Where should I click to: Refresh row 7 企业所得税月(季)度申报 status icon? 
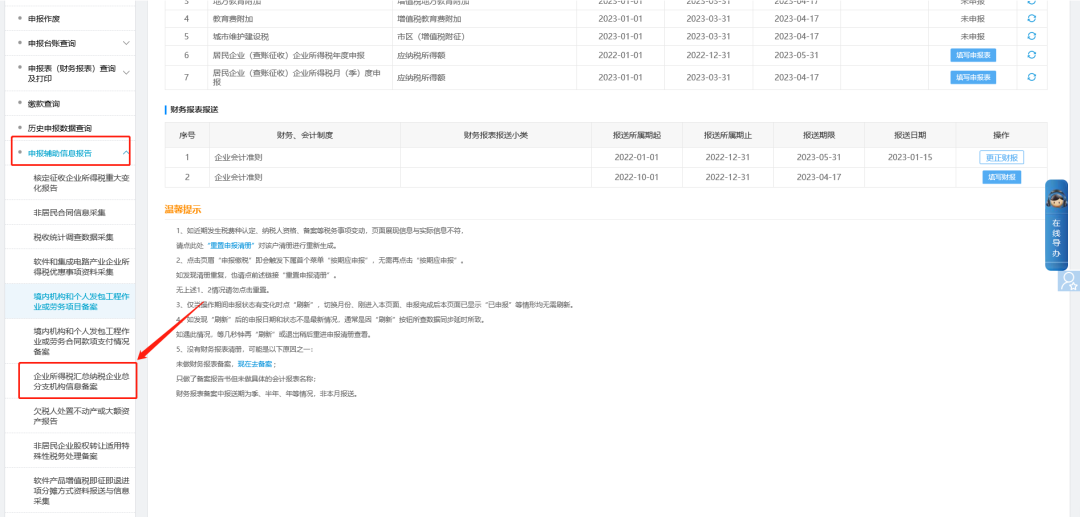(1031, 77)
